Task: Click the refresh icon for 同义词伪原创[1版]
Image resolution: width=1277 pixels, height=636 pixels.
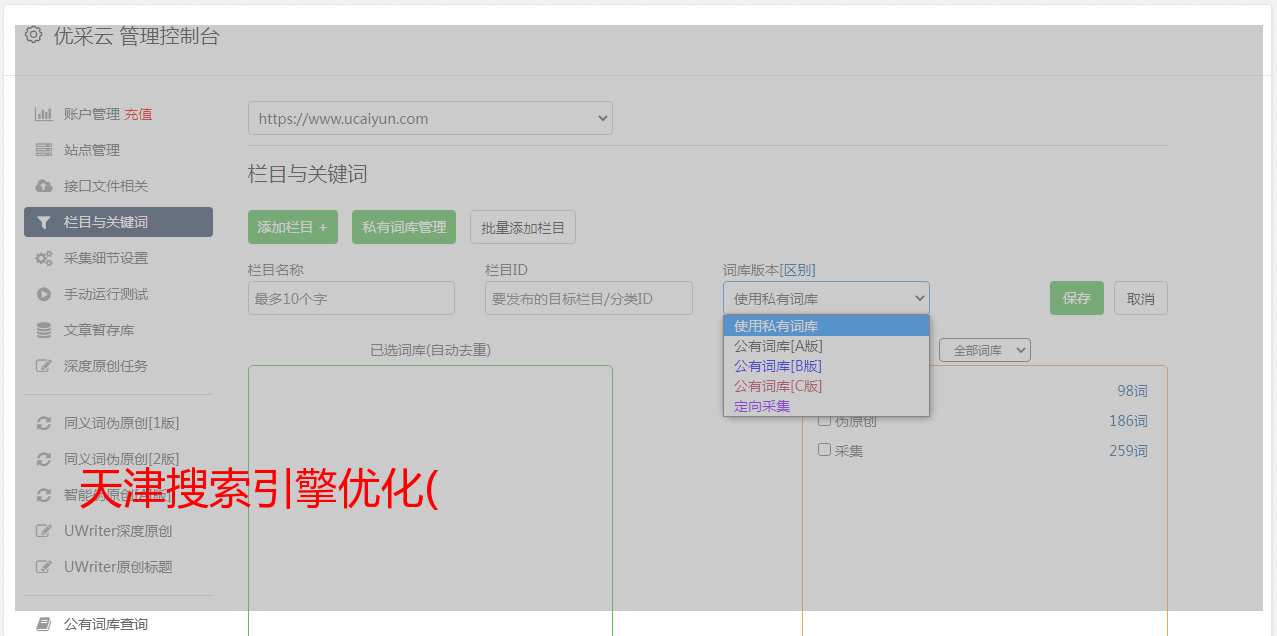Action: pyautogui.click(x=43, y=423)
